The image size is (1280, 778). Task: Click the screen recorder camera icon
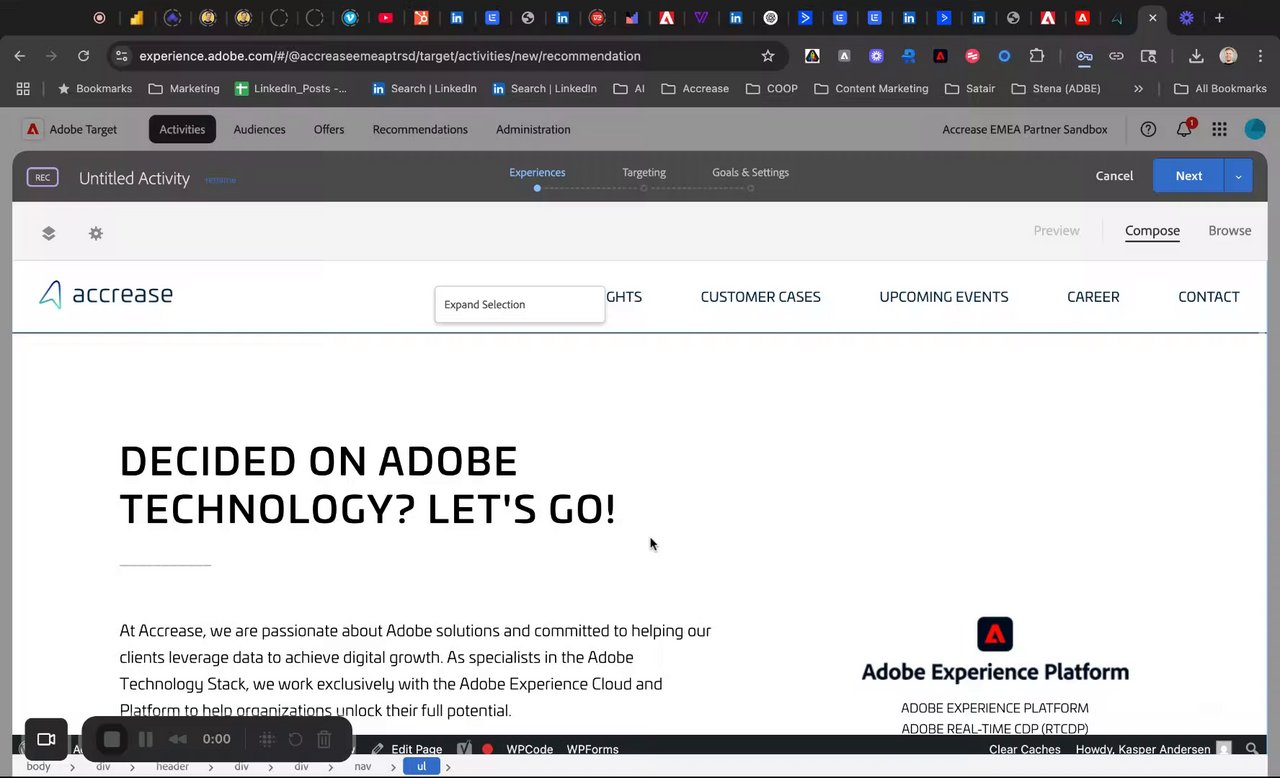point(46,739)
